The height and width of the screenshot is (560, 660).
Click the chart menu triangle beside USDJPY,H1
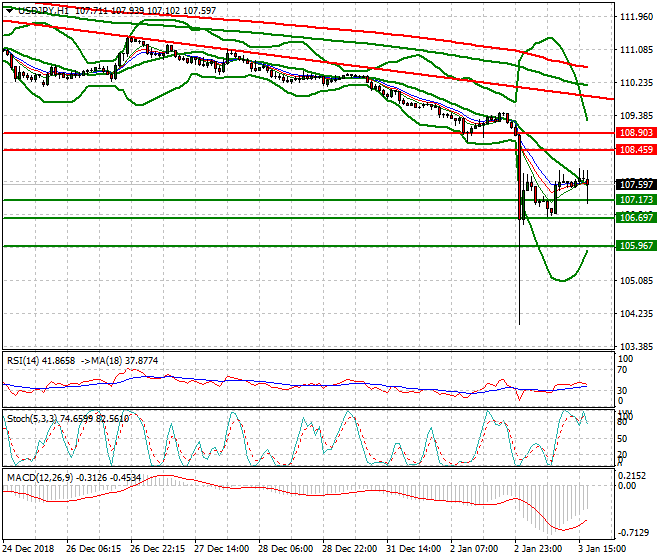9,11
